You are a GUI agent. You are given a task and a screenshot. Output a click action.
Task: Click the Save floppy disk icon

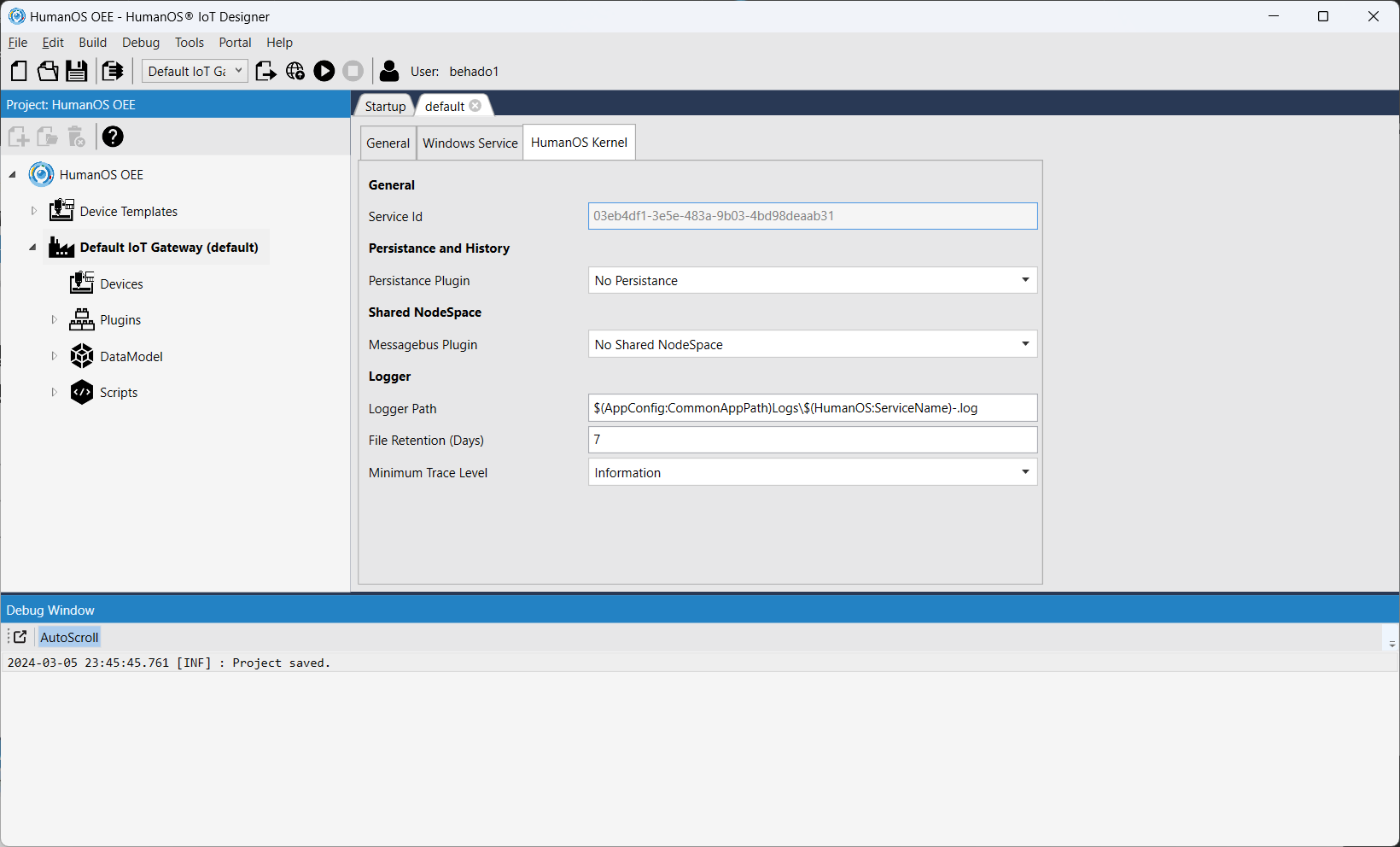(77, 71)
